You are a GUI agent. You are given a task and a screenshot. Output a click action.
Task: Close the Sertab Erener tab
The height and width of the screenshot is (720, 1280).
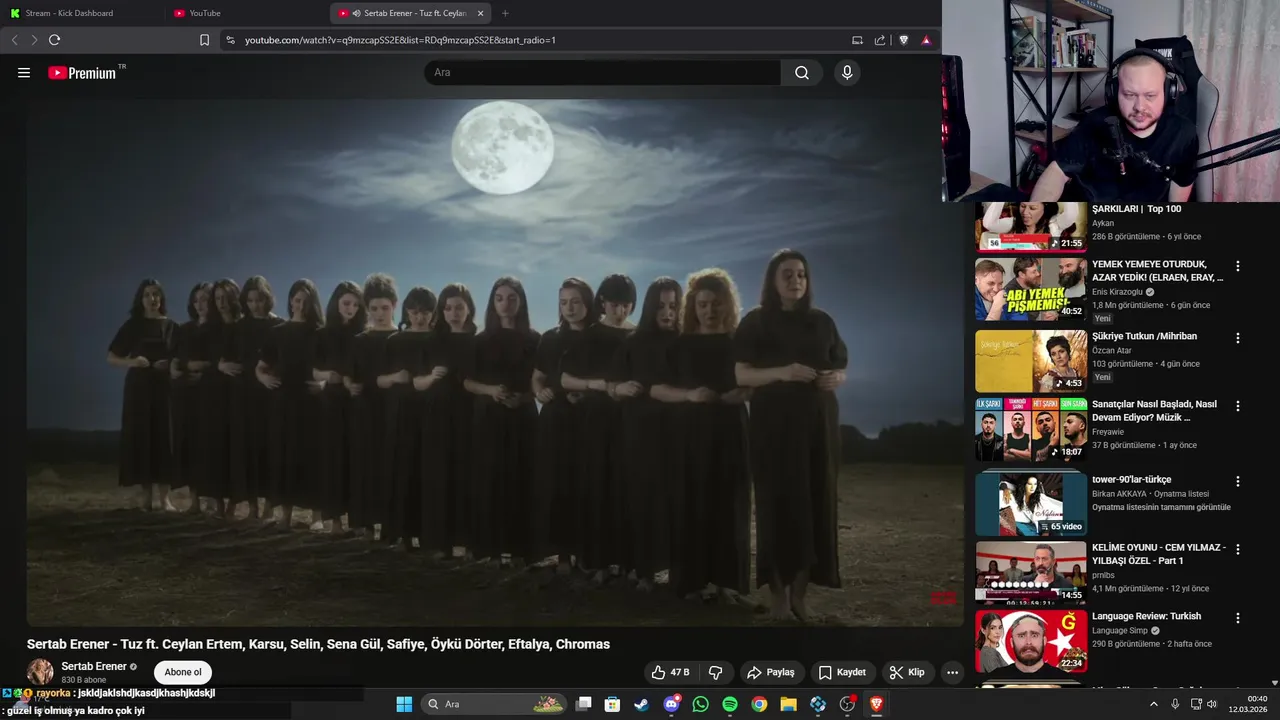[x=480, y=13]
